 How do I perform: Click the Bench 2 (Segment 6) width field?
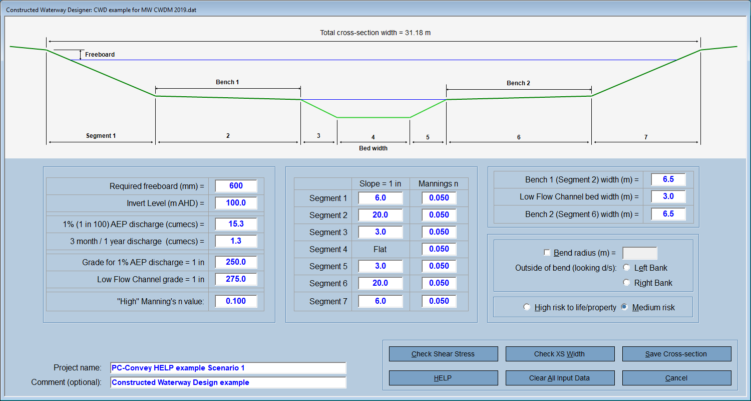coord(668,214)
